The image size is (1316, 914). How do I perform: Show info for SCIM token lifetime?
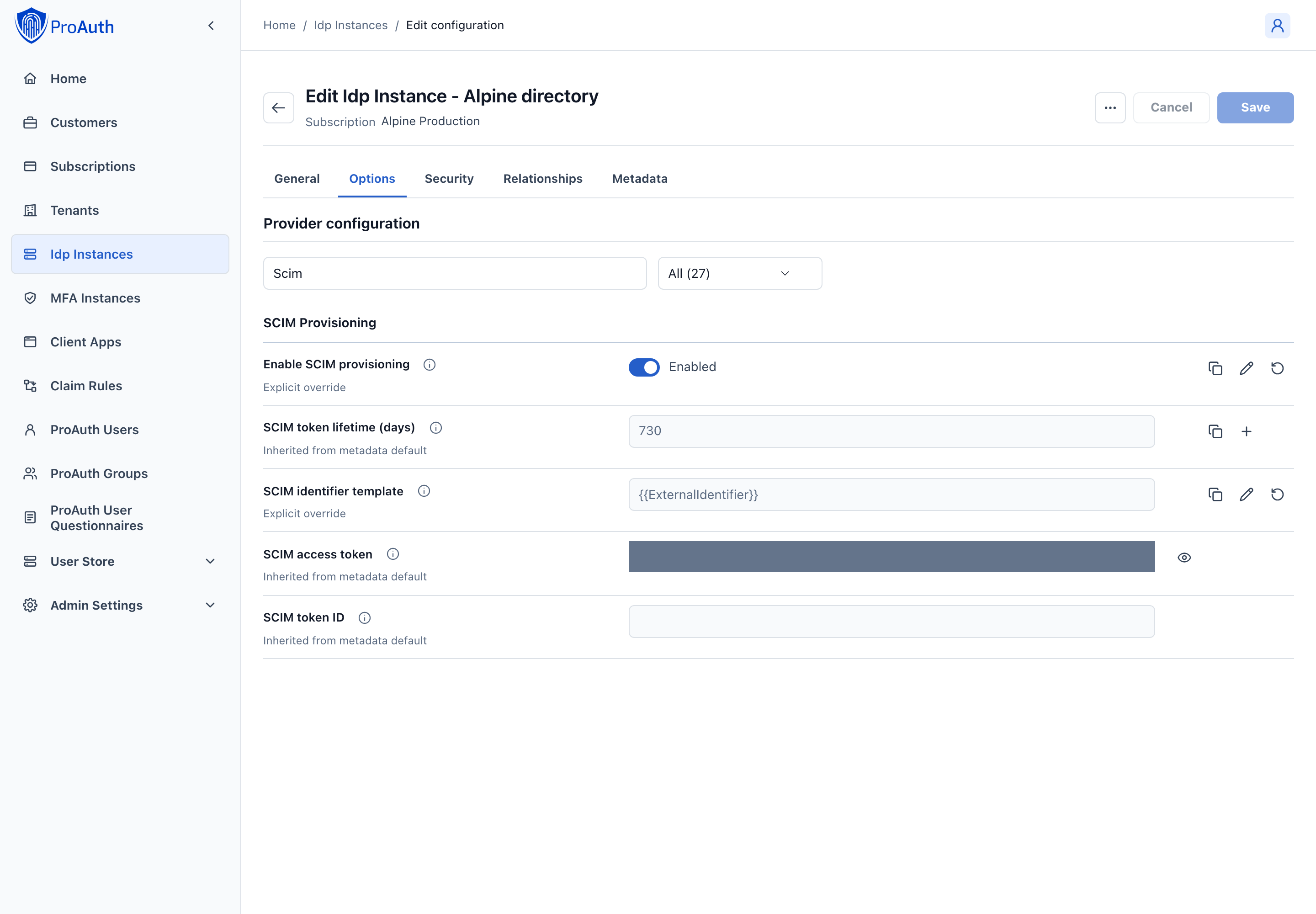coord(436,428)
